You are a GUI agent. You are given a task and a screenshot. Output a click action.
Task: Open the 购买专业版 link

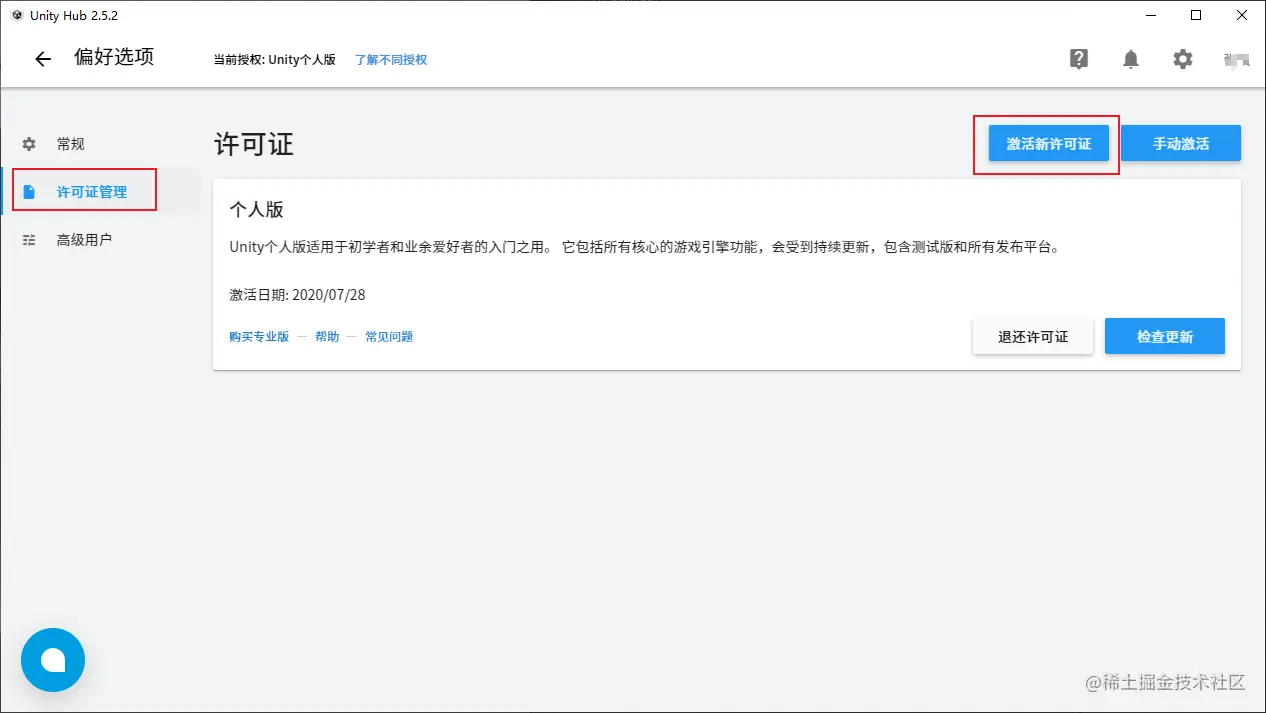pyautogui.click(x=259, y=337)
